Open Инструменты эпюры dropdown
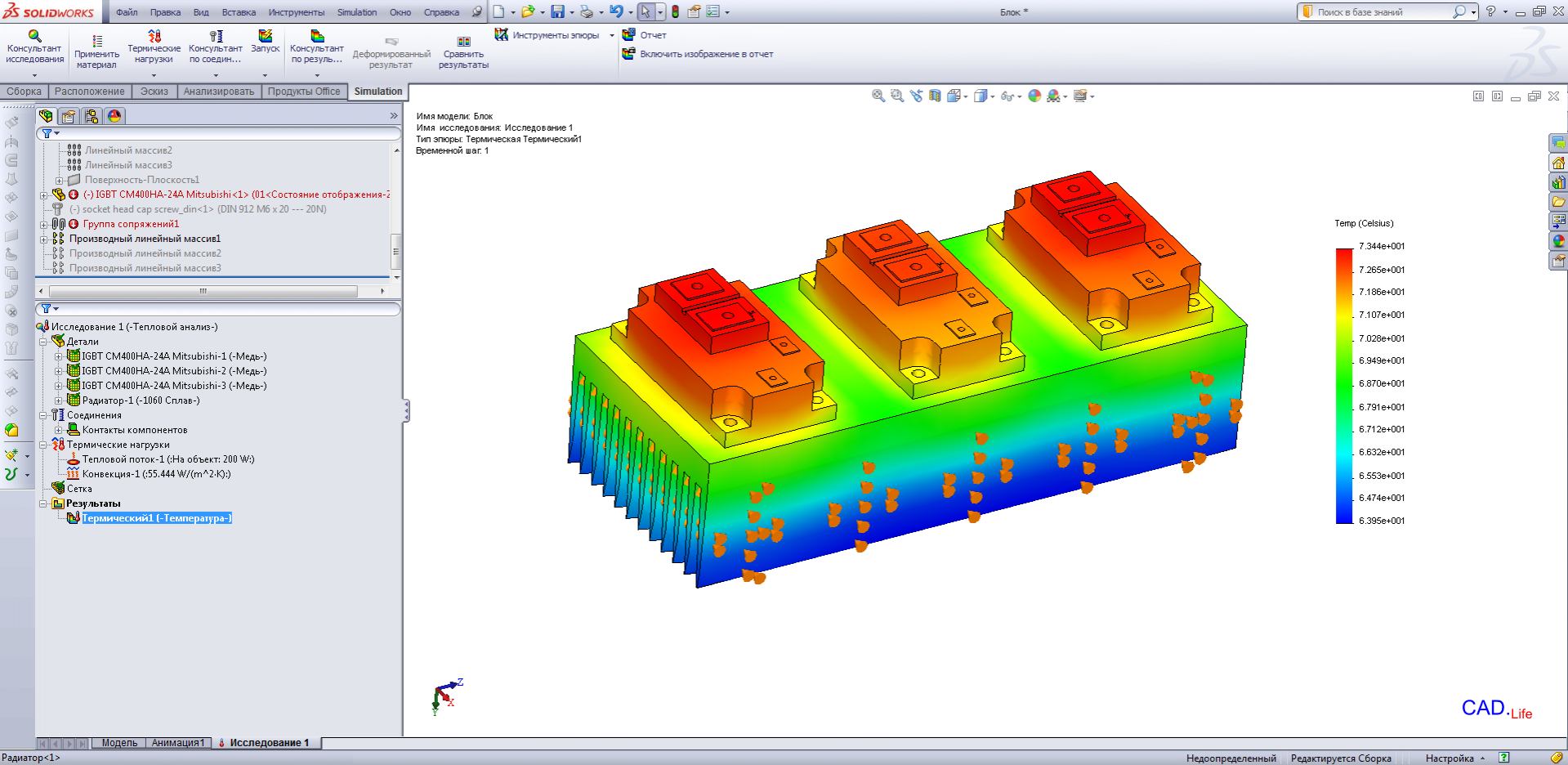Image resolution: width=1568 pixels, height=765 pixels. (612, 35)
